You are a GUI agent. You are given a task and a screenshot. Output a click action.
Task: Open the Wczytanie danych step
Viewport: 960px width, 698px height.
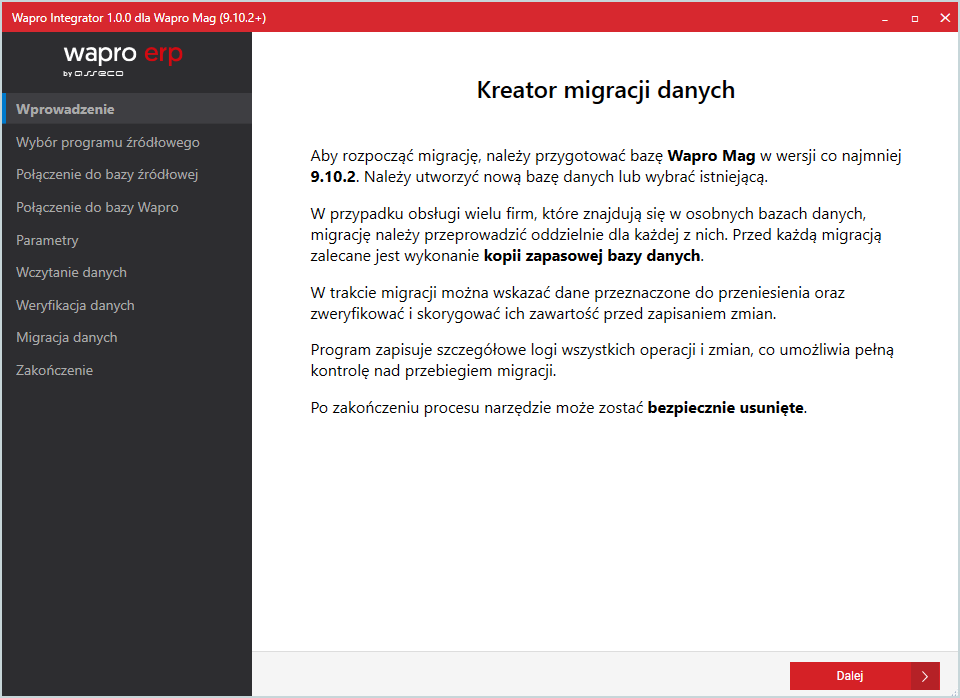pyautogui.click(x=71, y=272)
